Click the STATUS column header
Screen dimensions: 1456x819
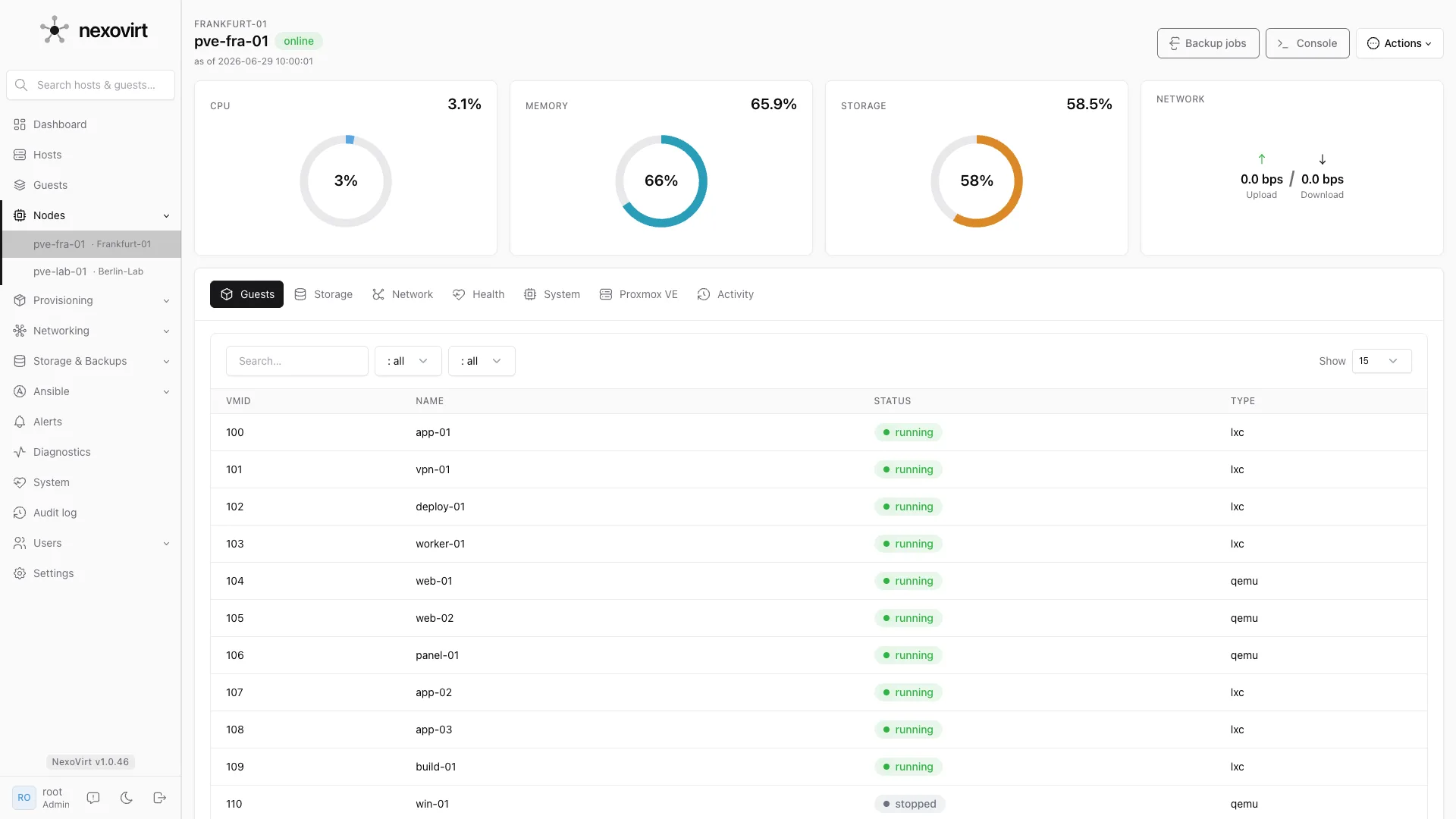893,401
